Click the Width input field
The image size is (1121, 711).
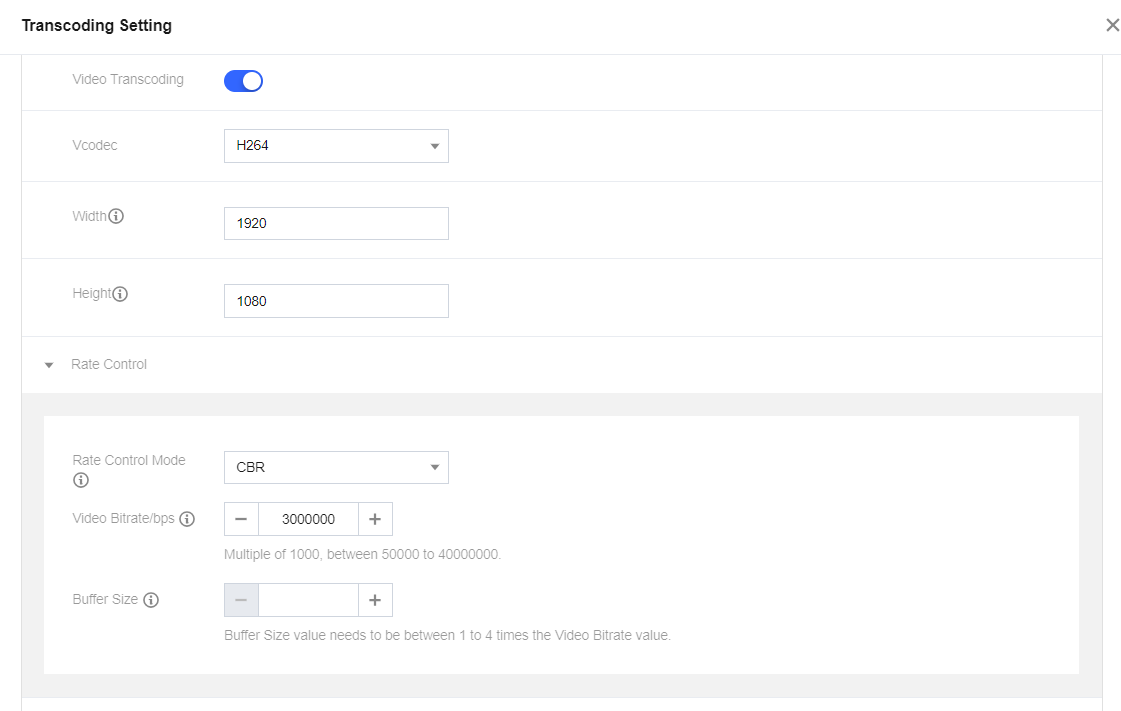pos(336,223)
